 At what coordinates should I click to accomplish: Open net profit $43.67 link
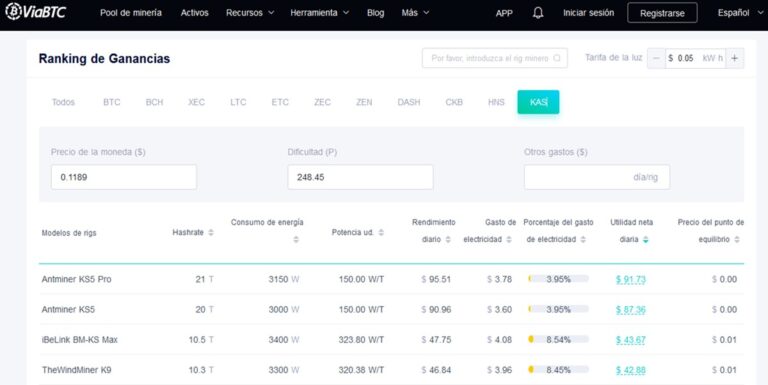[x=631, y=340]
